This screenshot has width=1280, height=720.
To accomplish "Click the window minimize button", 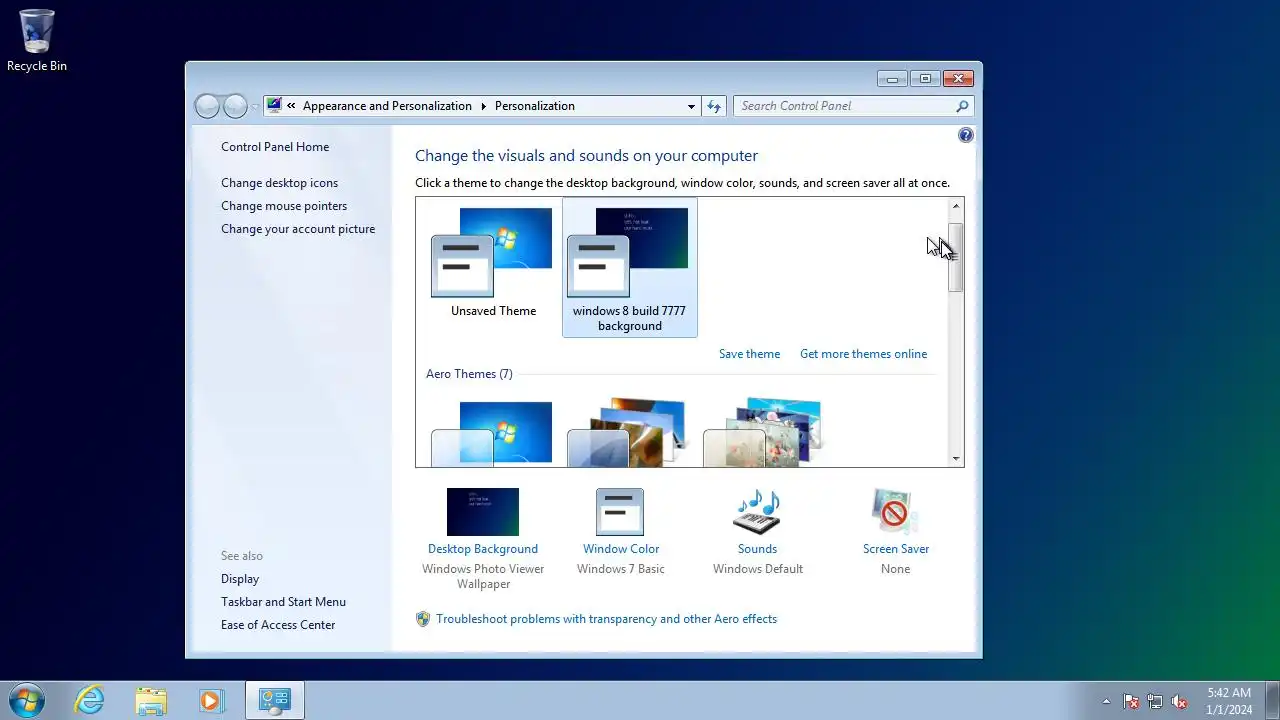I will coord(893,79).
